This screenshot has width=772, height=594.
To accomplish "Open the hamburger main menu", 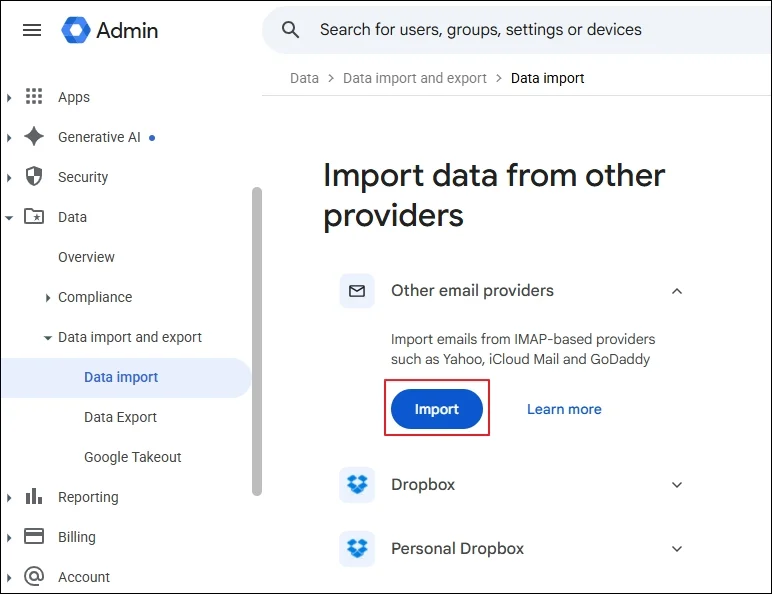I will (x=32, y=30).
